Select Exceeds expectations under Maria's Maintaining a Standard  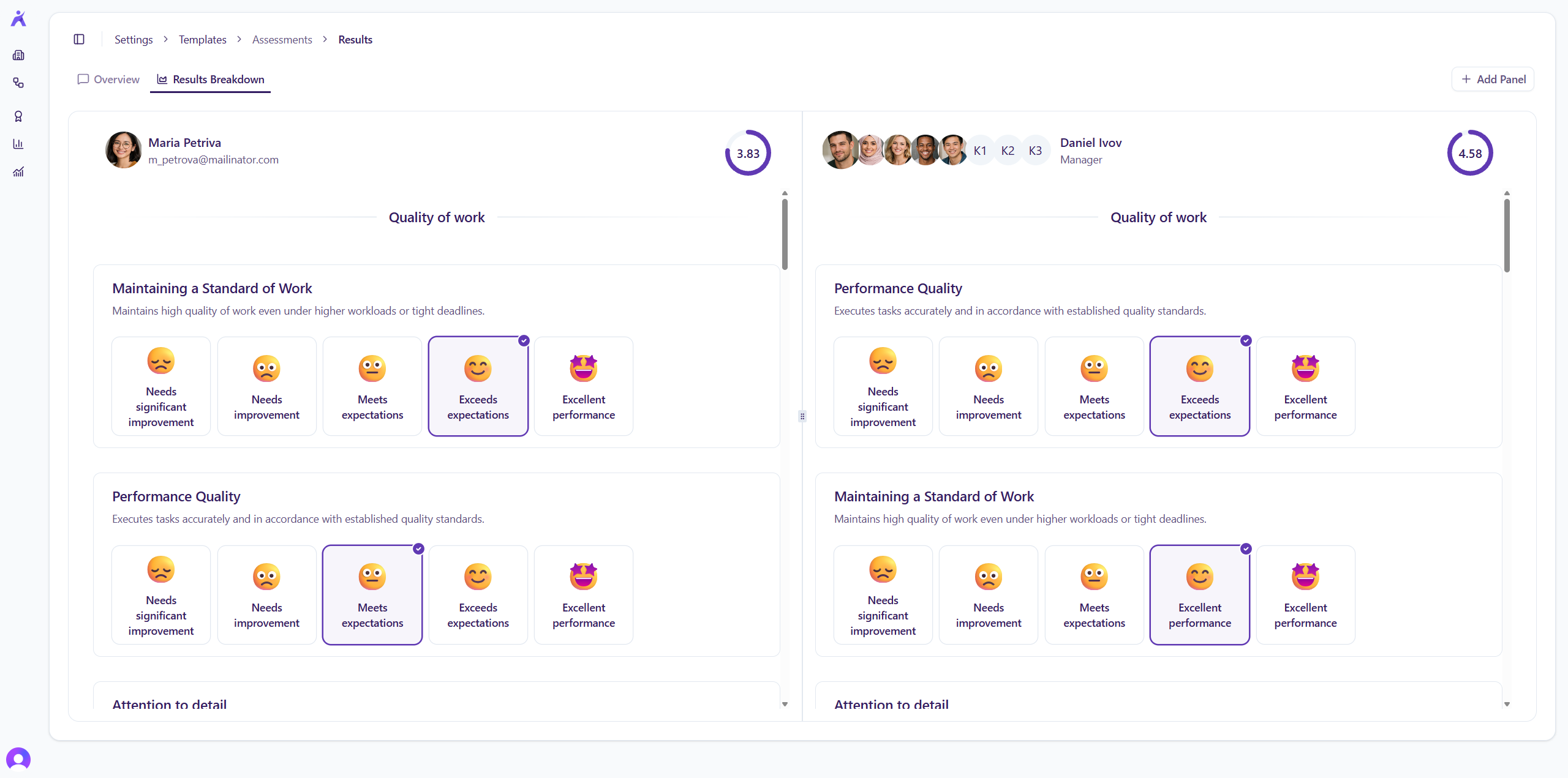click(x=478, y=386)
